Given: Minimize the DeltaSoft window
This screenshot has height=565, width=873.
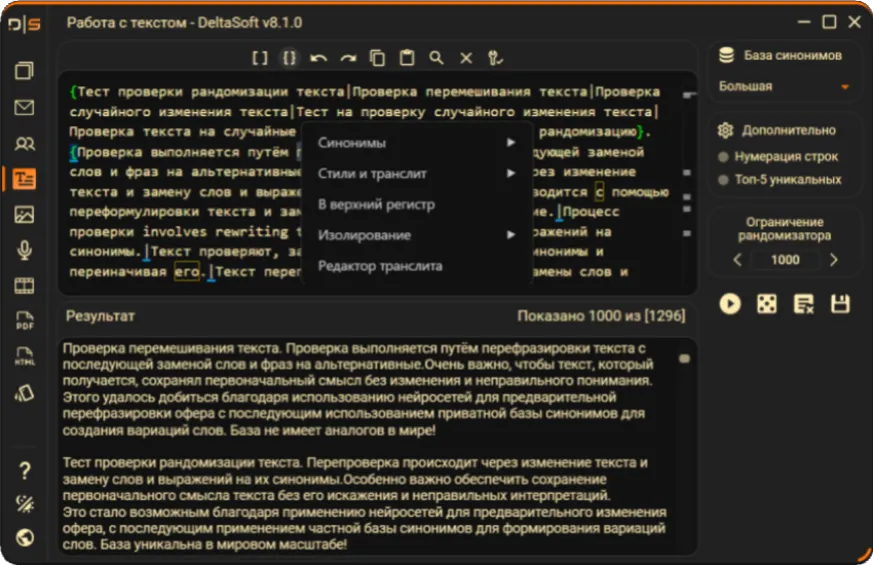Looking at the screenshot, I should coord(804,22).
